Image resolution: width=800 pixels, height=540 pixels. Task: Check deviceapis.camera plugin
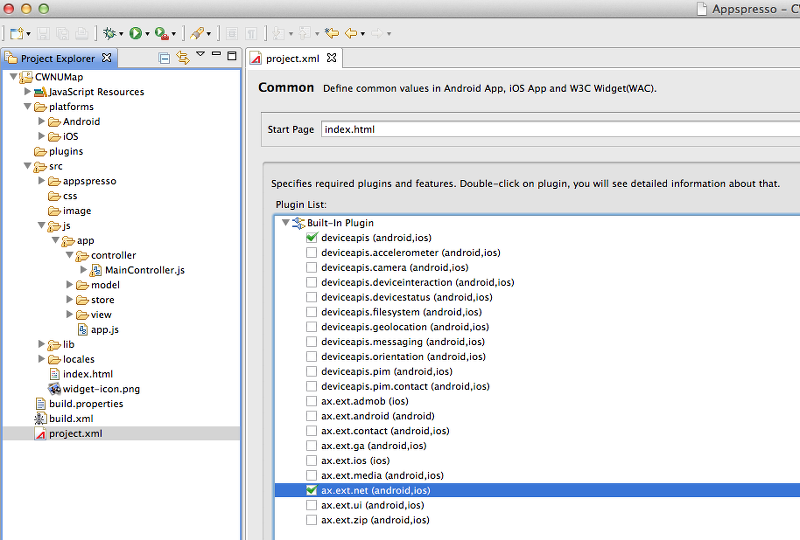(x=311, y=267)
